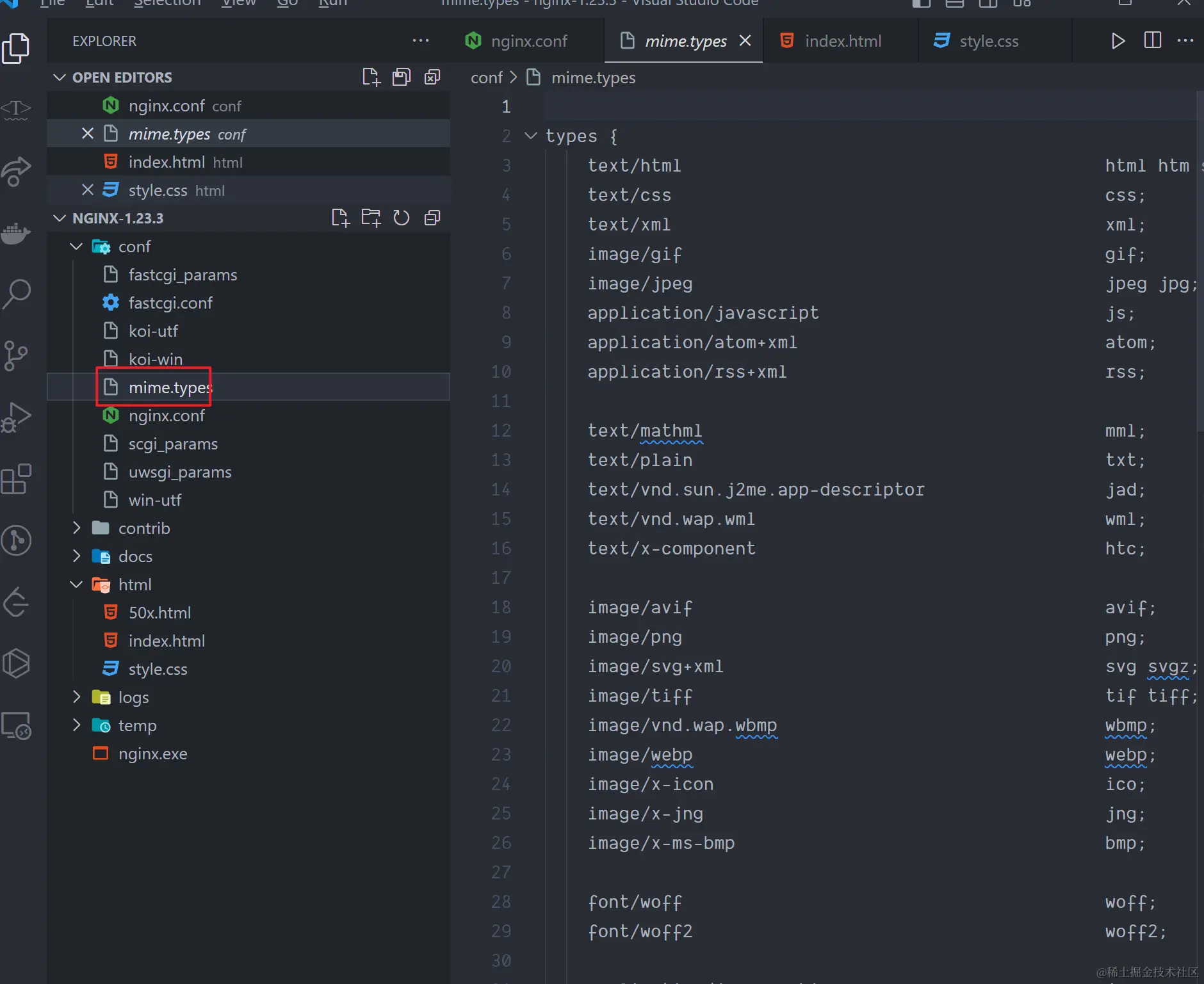Create new untitled file in Open Editors
The image size is (1204, 984).
click(371, 77)
